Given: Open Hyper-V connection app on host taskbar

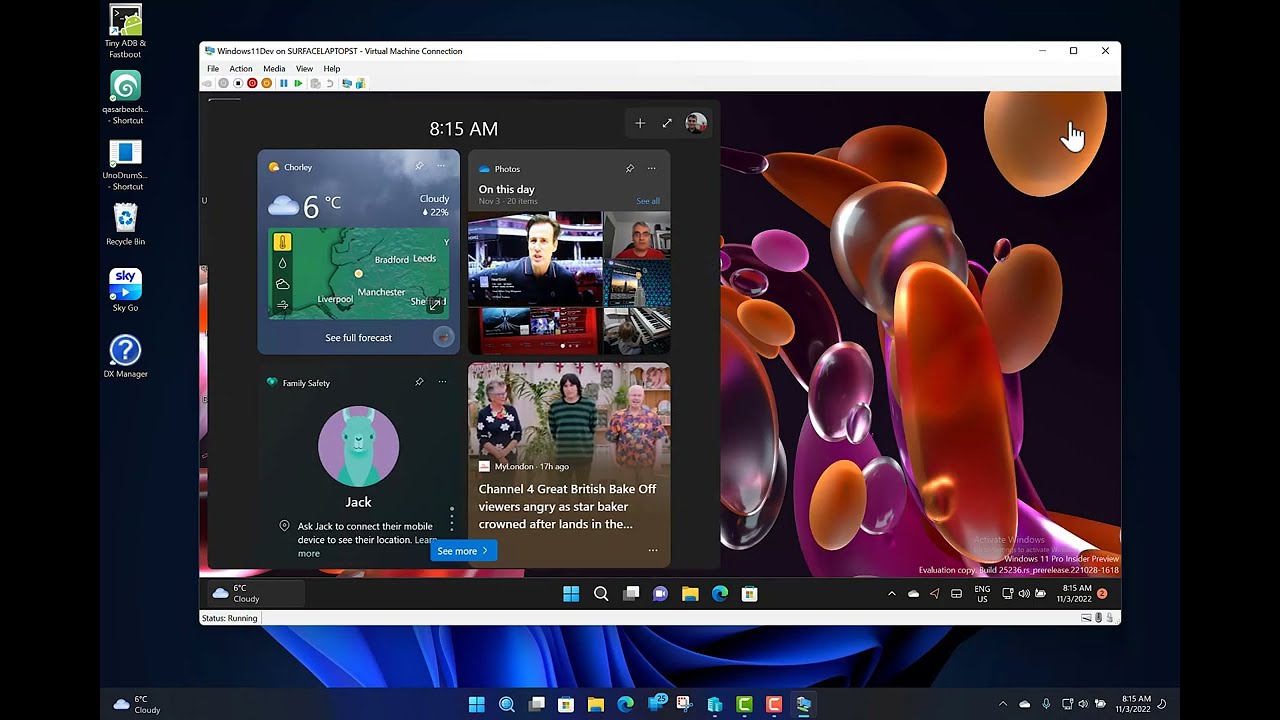Looking at the screenshot, I should point(803,704).
